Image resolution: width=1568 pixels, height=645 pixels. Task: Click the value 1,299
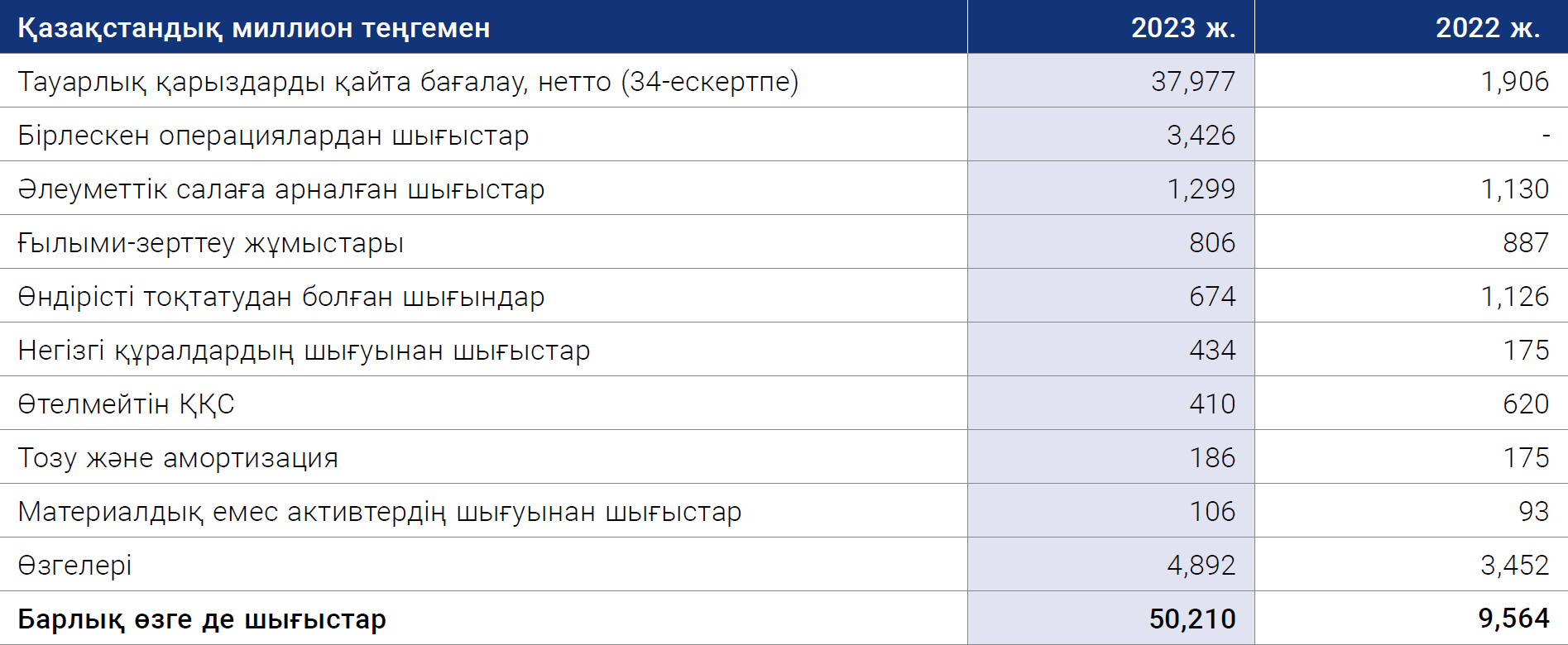(x=1201, y=189)
